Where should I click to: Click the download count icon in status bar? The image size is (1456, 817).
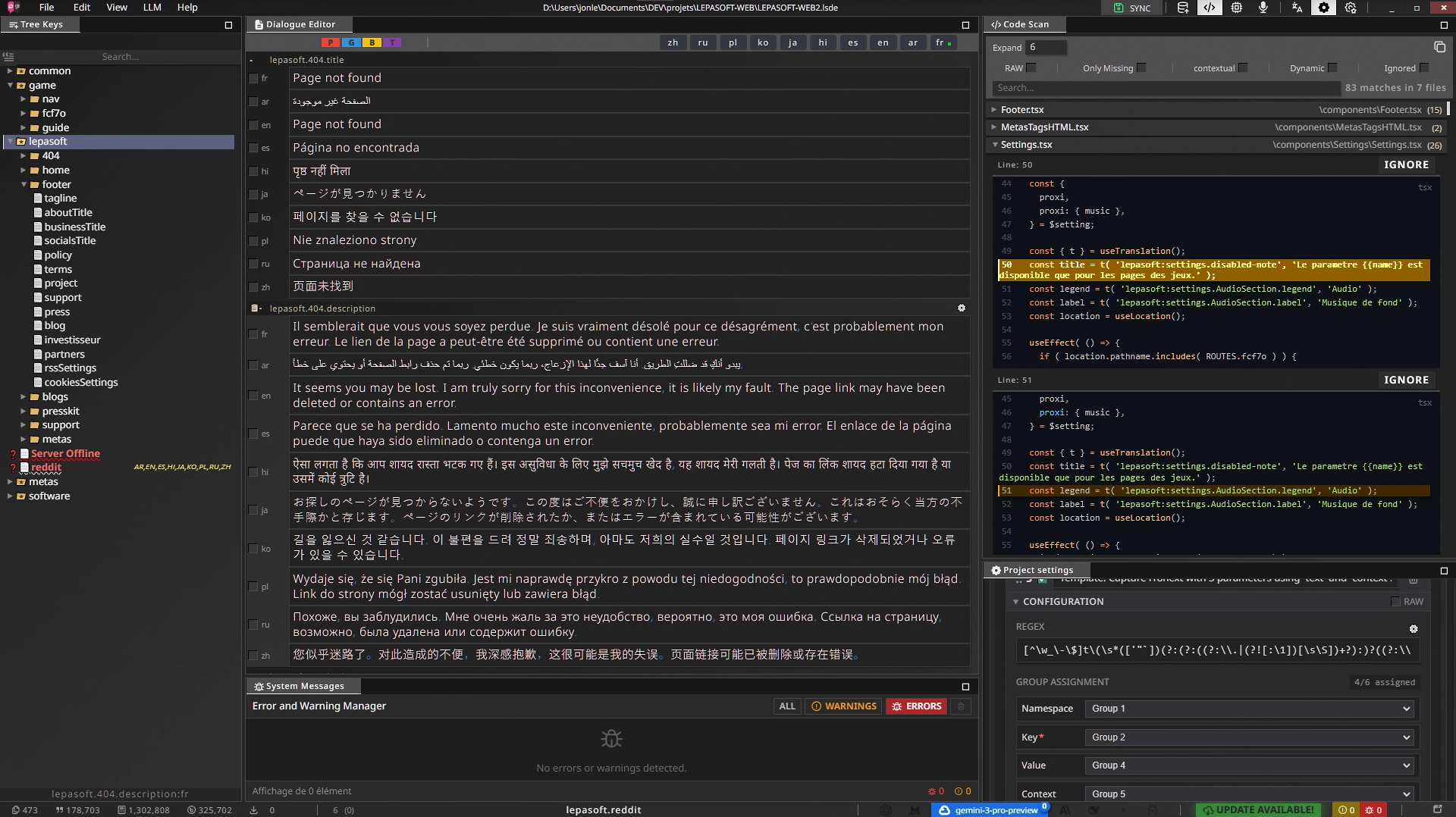point(254,810)
